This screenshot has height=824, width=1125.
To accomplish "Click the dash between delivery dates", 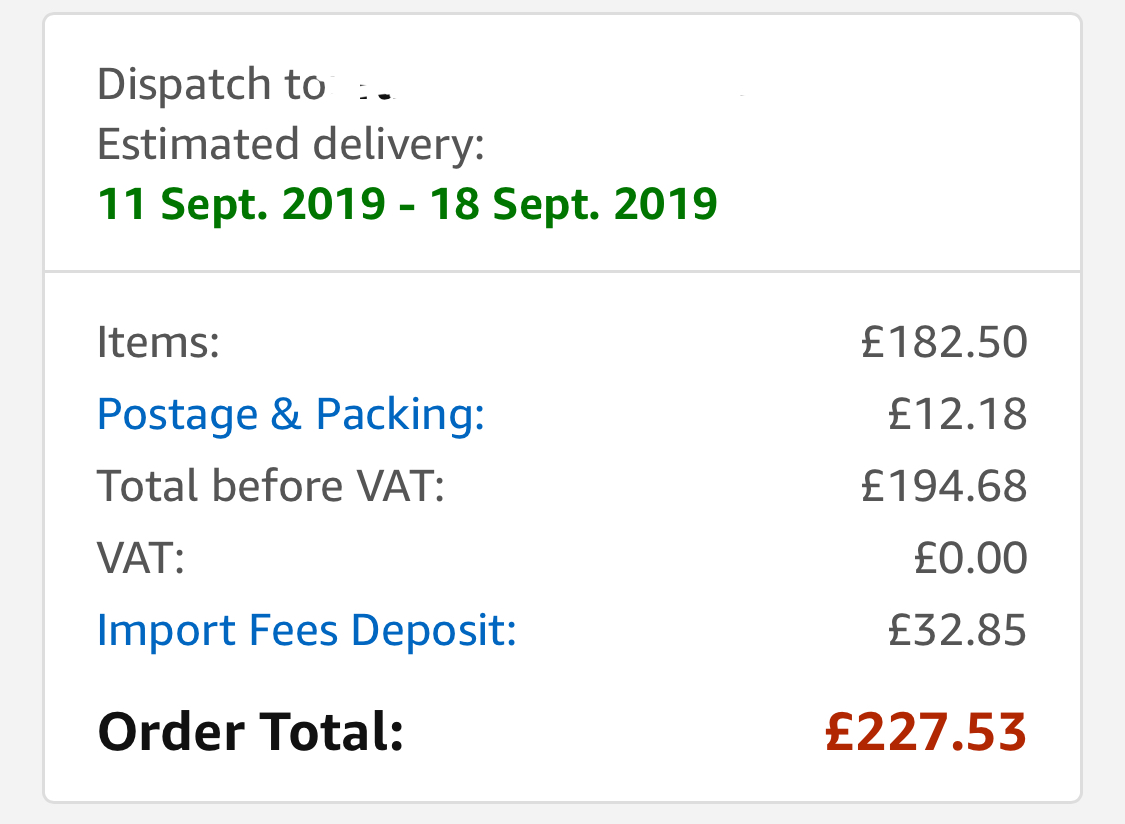I will tap(407, 206).
